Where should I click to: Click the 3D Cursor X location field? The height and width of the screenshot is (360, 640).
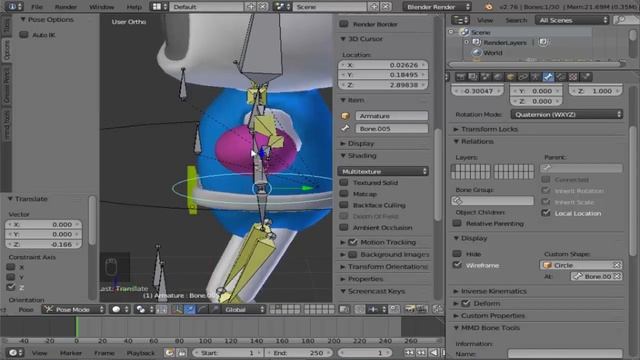(383, 65)
